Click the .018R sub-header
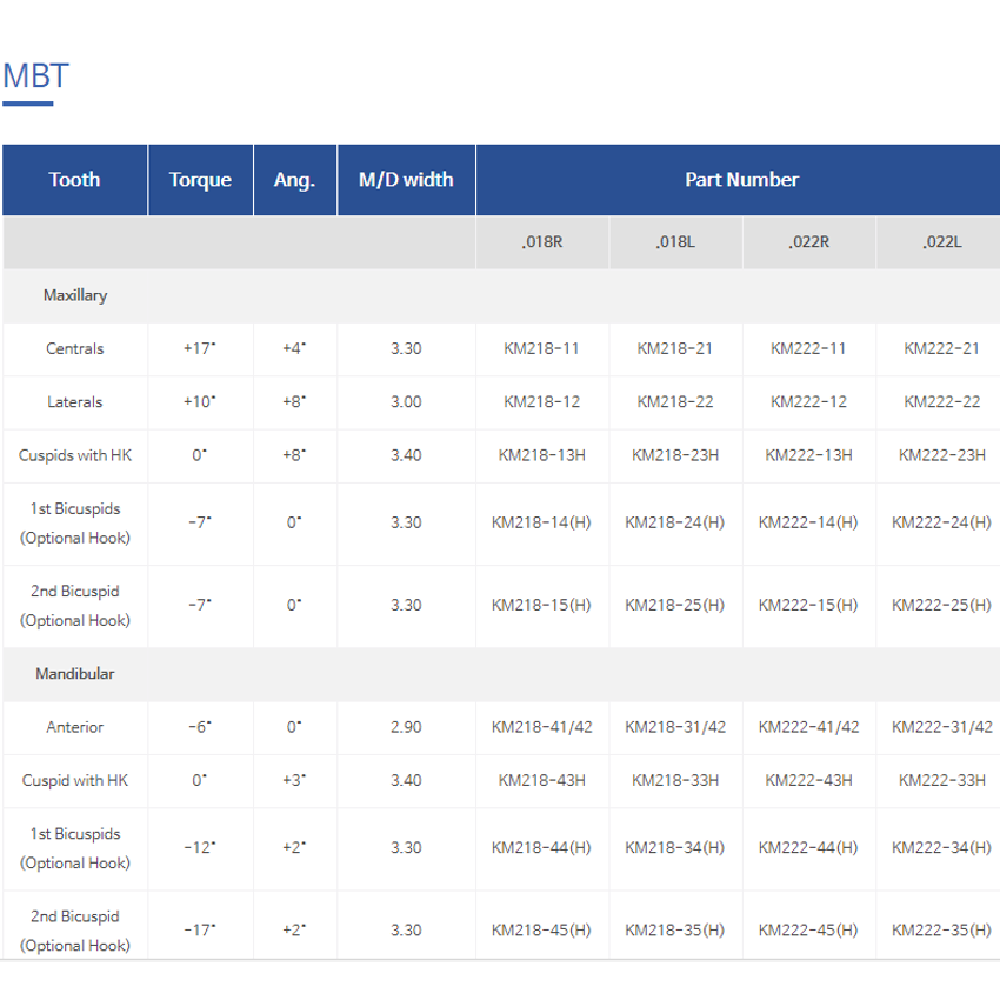 (x=542, y=243)
